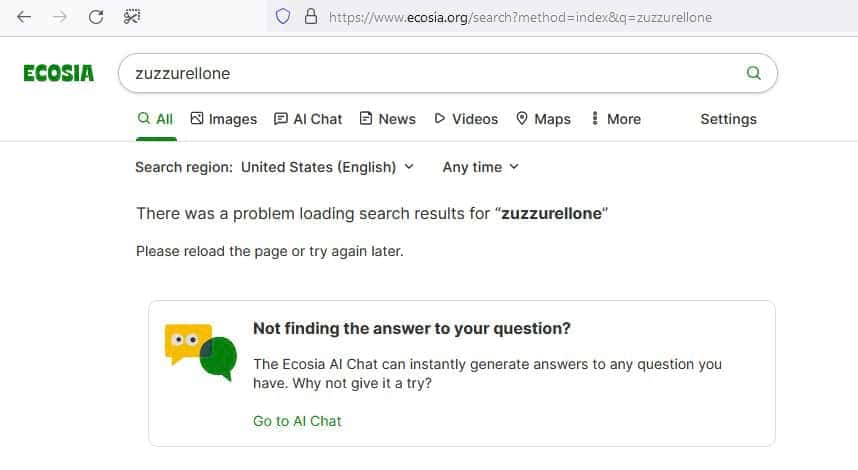This screenshot has height=470, width=858.
Task: Click the green search magnifier button
Action: [753, 73]
